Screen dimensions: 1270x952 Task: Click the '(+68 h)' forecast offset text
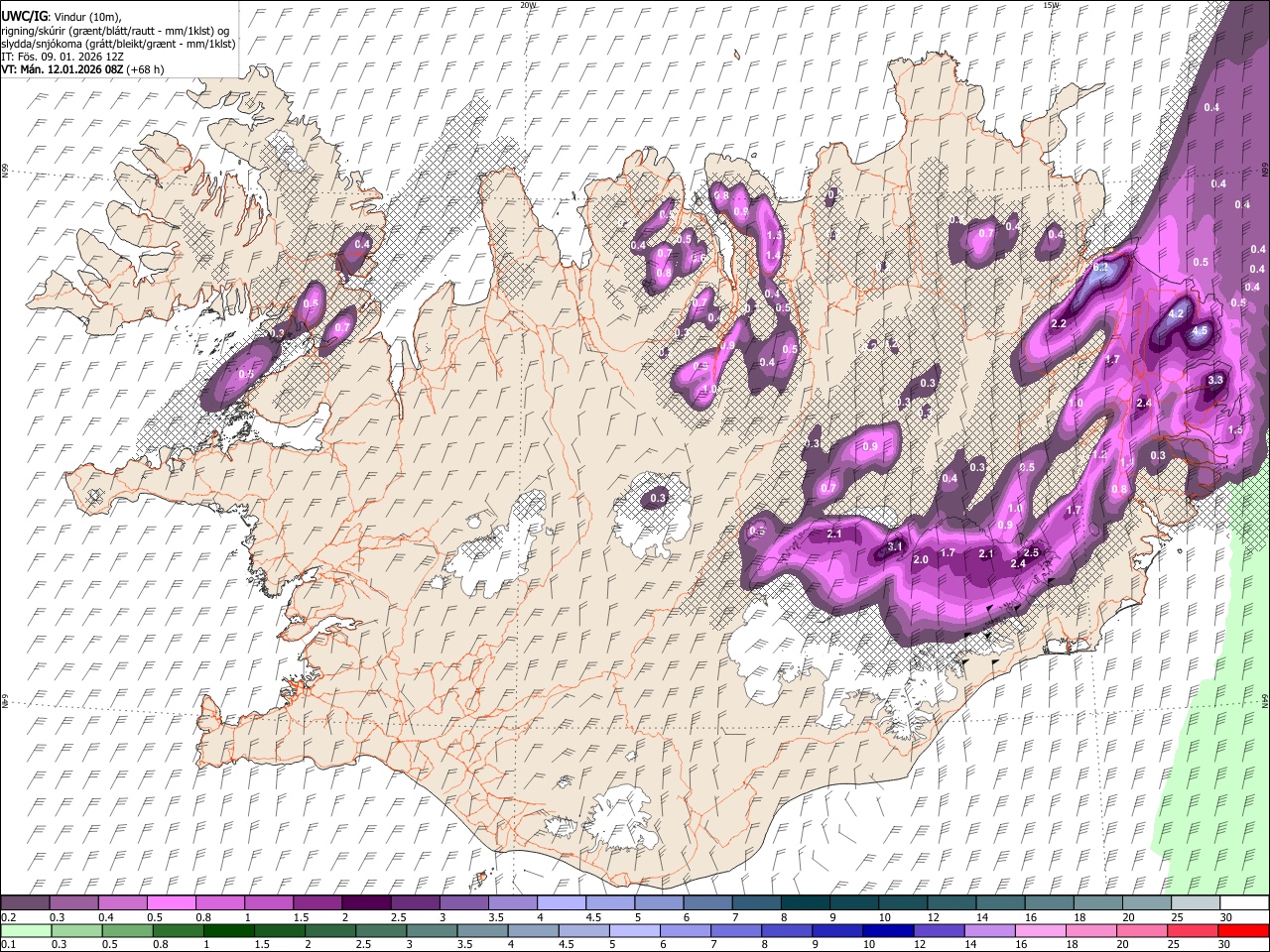[145, 69]
